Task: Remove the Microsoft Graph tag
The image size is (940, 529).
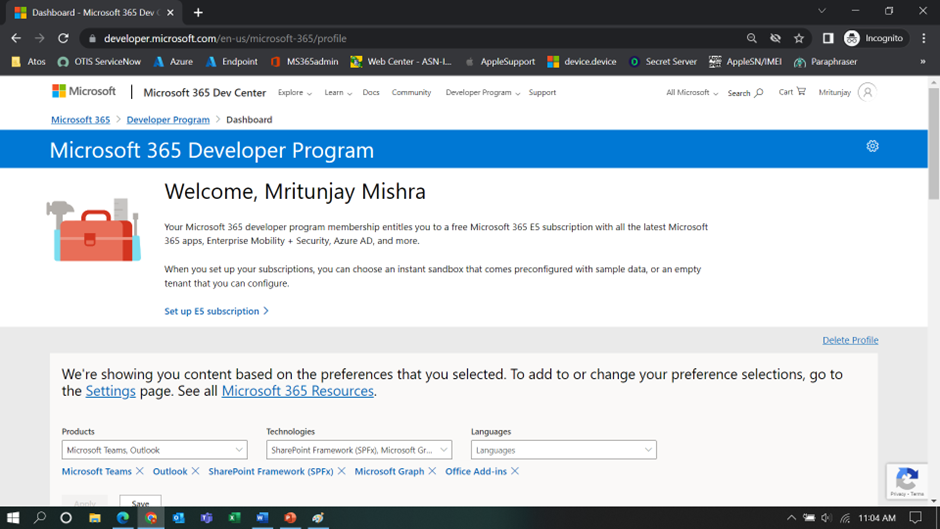Action: click(x=432, y=471)
